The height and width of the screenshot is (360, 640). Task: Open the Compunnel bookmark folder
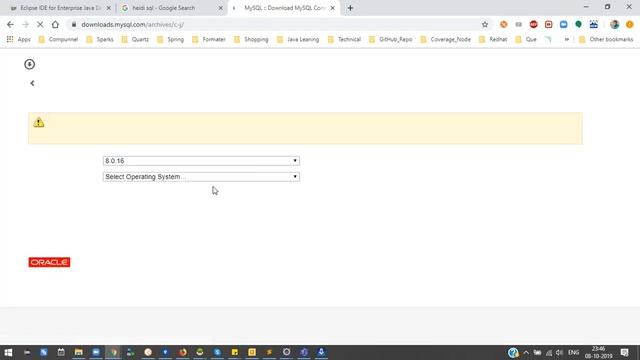coord(58,39)
